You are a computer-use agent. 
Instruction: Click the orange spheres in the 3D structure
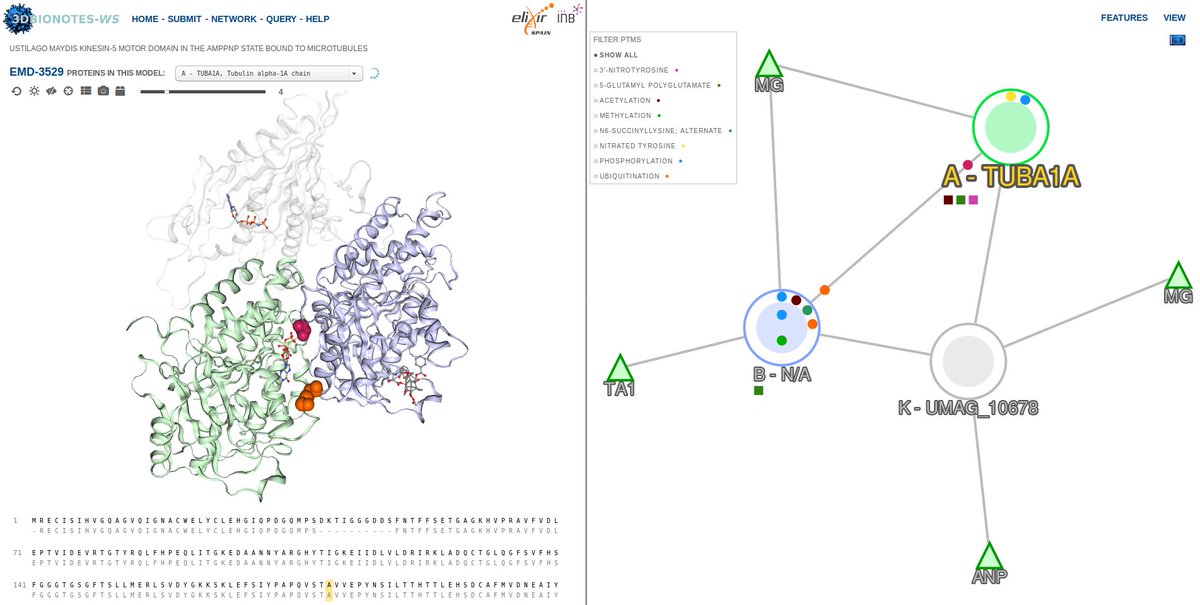[309, 396]
